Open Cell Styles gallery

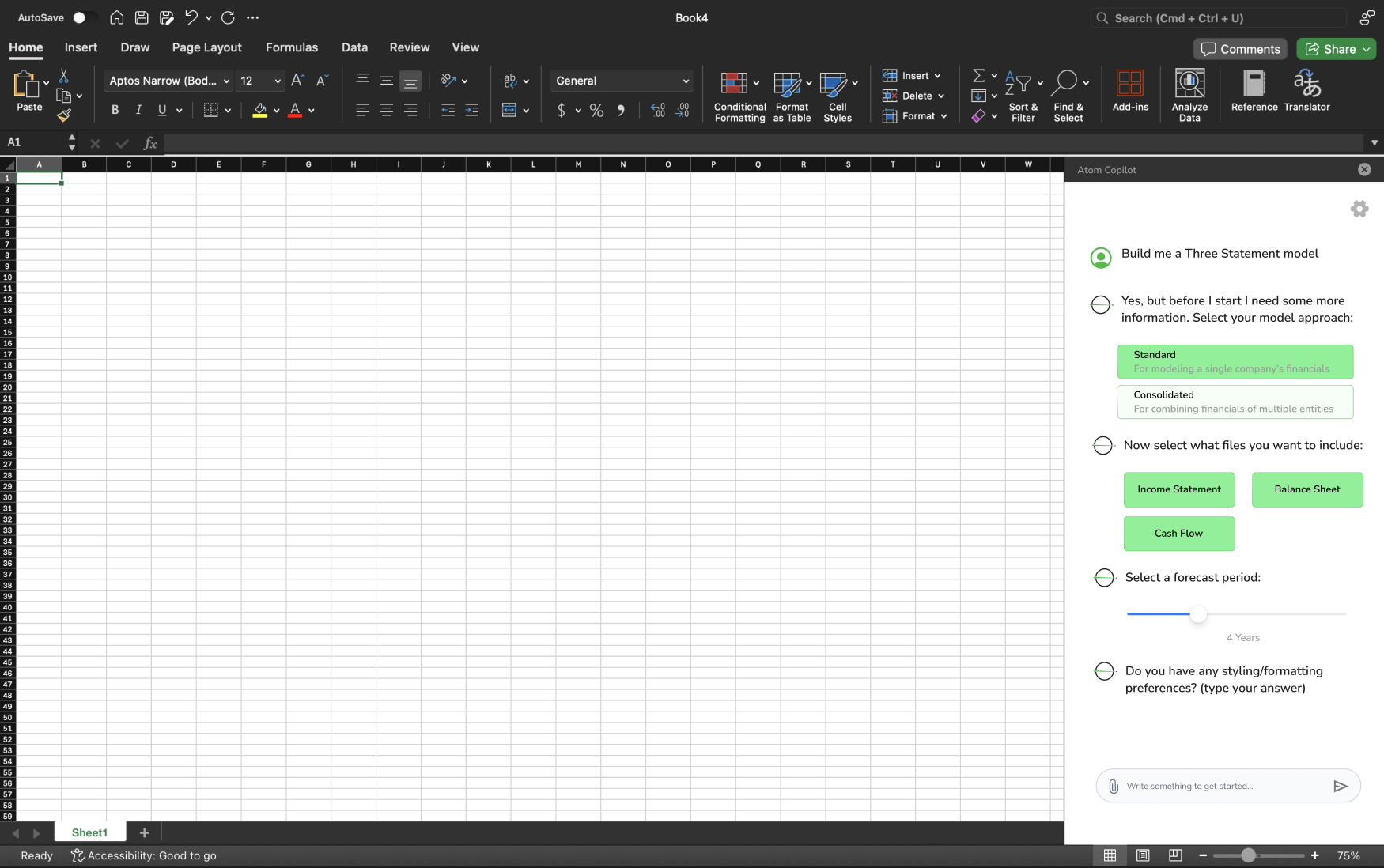[838, 96]
